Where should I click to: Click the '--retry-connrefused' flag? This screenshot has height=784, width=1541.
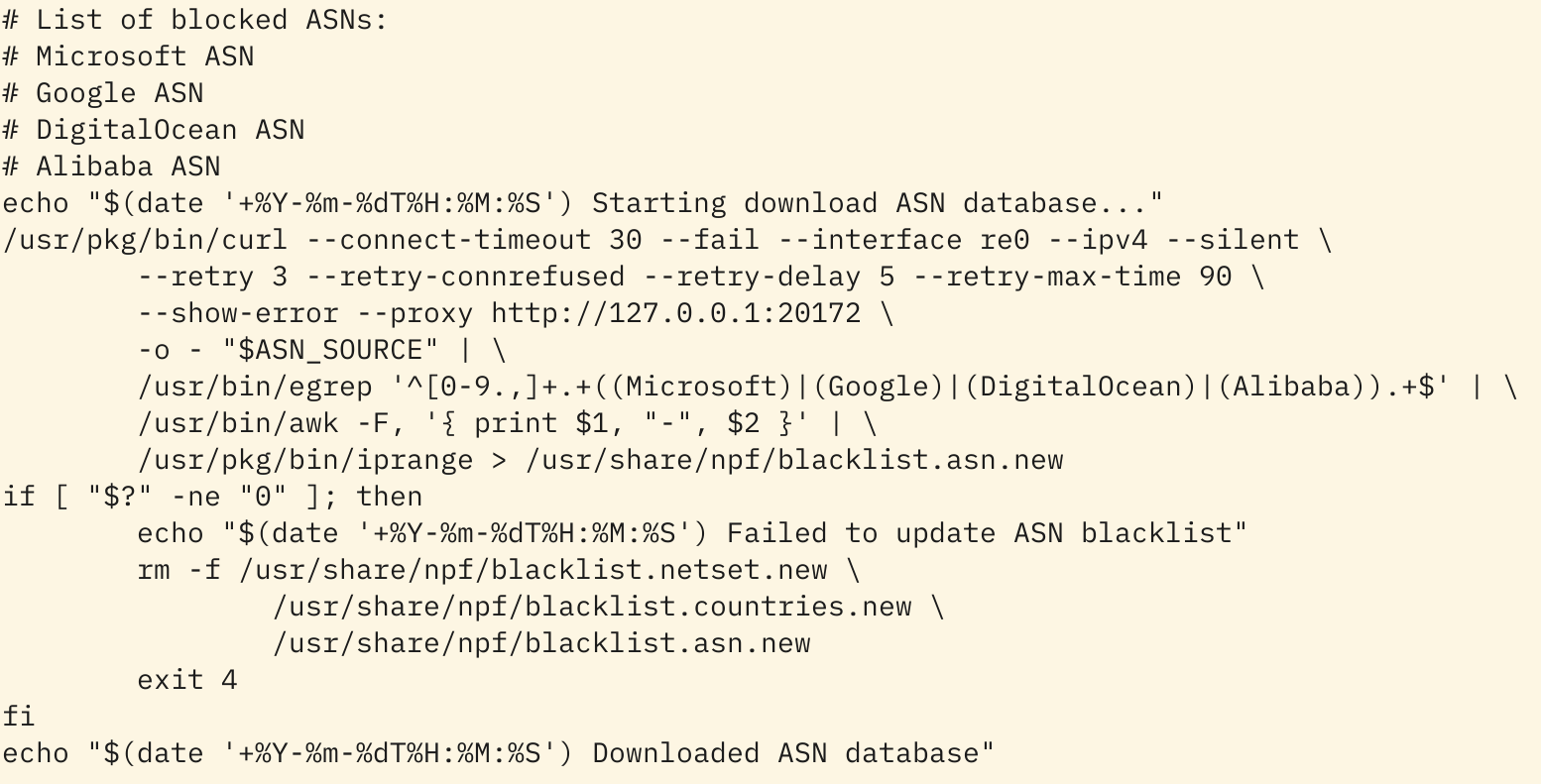point(464,277)
